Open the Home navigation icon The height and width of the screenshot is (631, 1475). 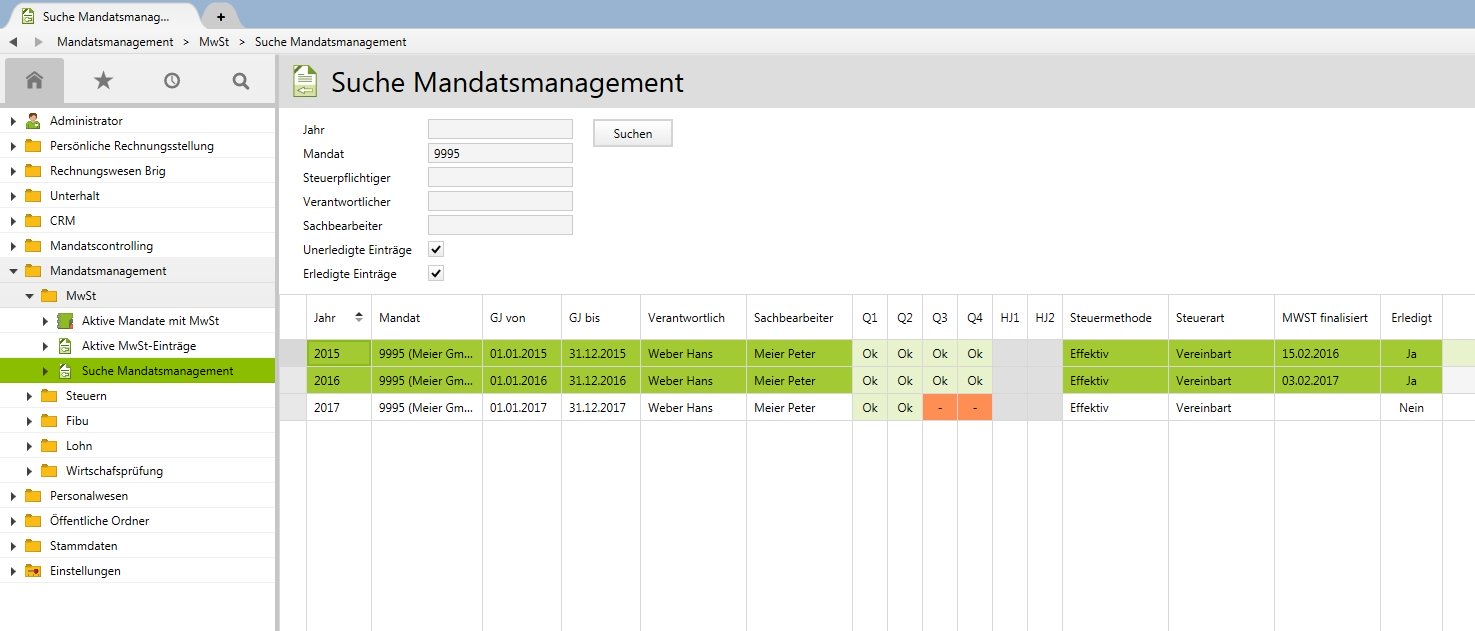tap(34, 81)
